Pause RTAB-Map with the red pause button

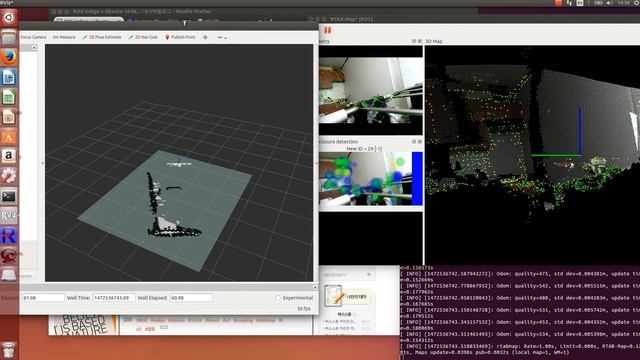[327, 30]
